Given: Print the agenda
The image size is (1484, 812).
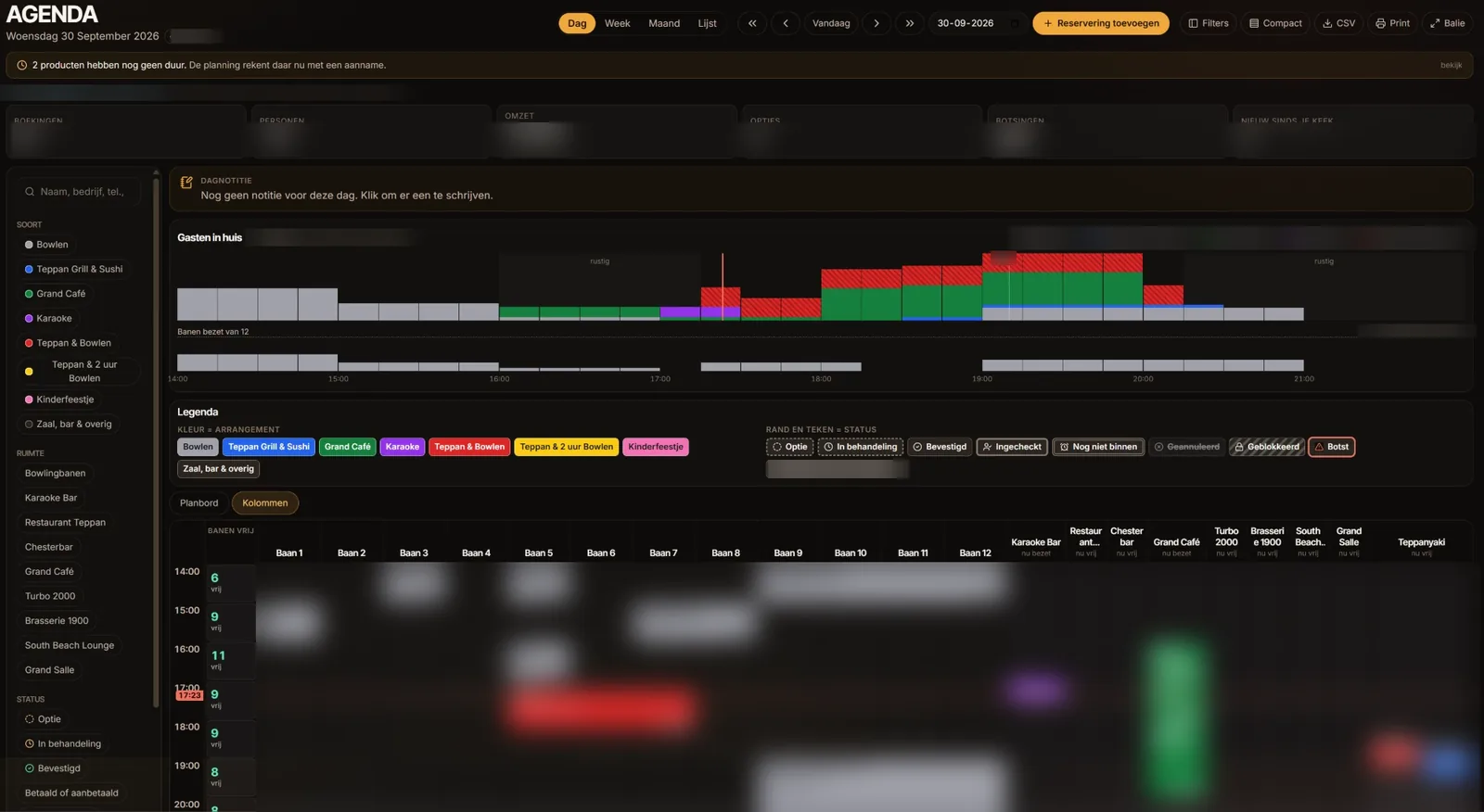Looking at the screenshot, I should 1392,23.
